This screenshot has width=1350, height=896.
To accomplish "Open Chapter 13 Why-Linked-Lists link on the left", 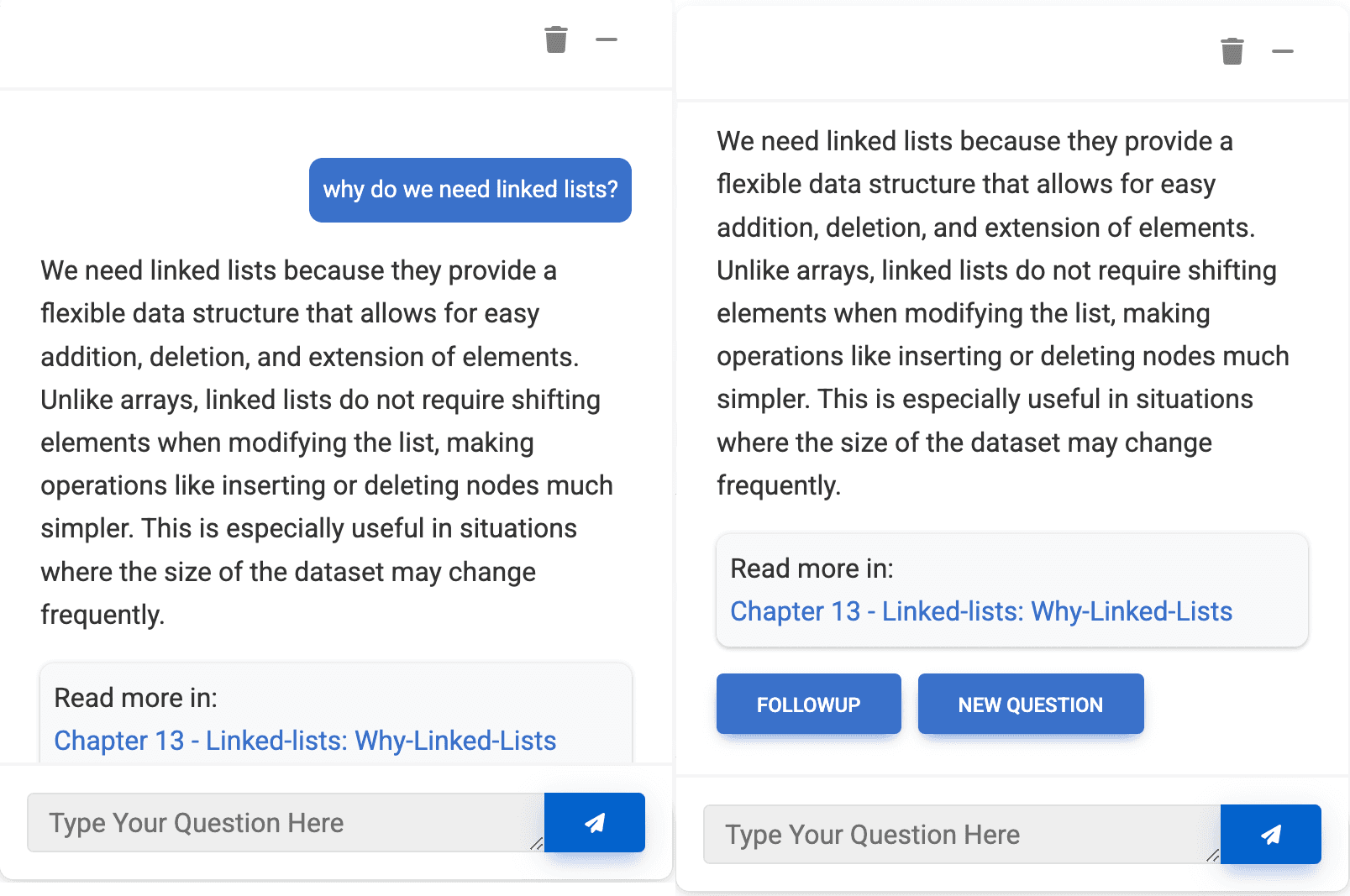I will 304,741.
